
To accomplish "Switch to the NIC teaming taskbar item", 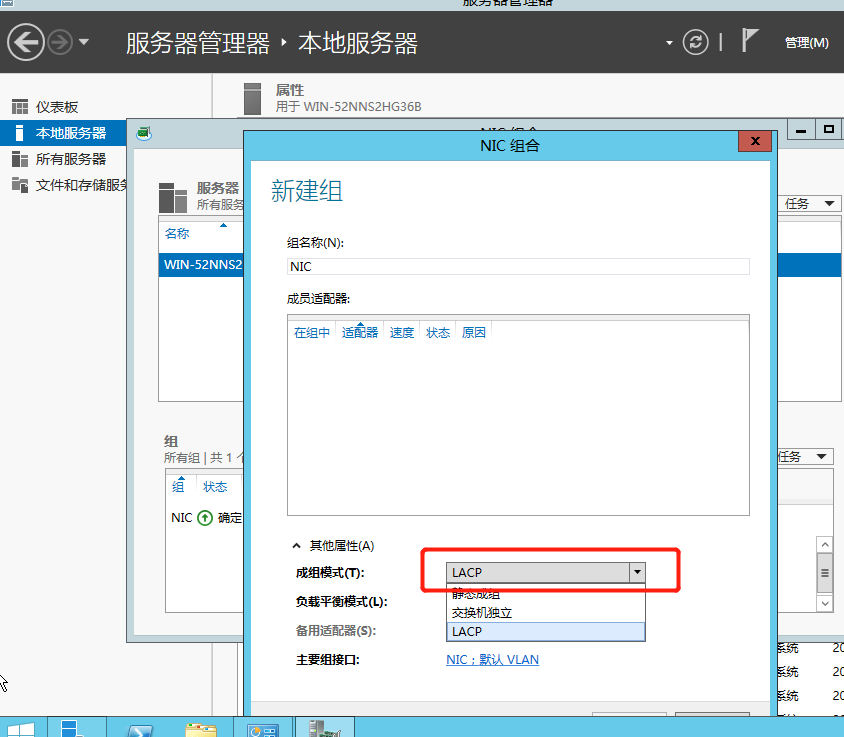I will tap(325, 728).
